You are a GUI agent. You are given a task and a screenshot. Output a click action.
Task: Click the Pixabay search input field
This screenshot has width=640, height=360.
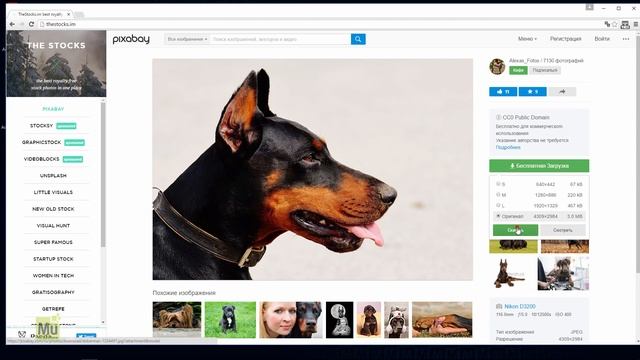click(x=280, y=39)
